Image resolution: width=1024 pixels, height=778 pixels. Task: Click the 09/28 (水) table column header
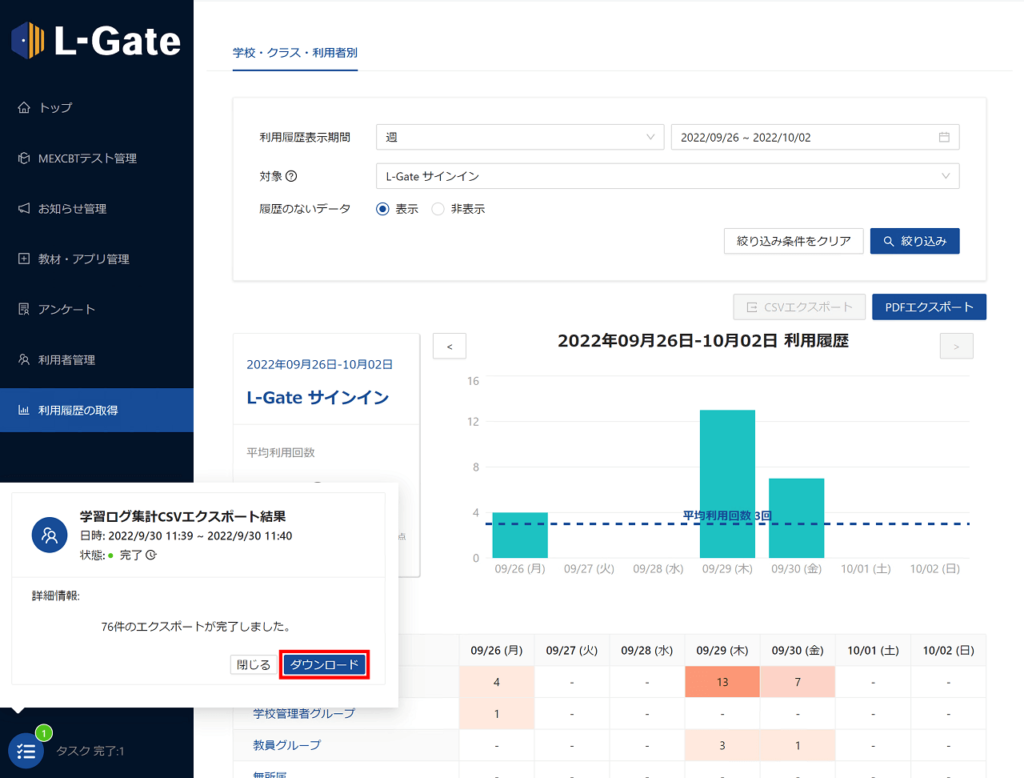click(647, 651)
